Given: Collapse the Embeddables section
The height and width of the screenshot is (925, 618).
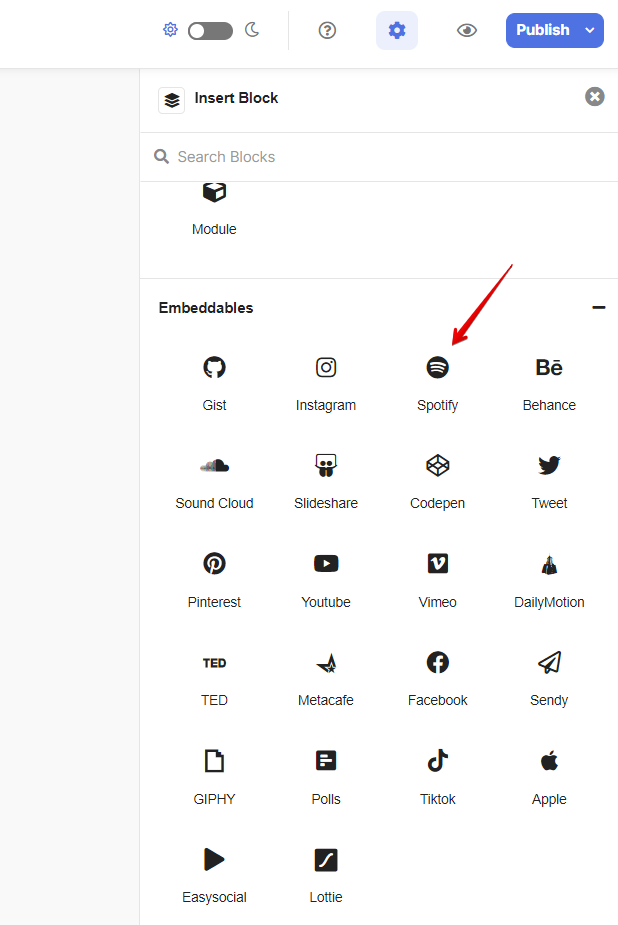Looking at the screenshot, I should (599, 307).
